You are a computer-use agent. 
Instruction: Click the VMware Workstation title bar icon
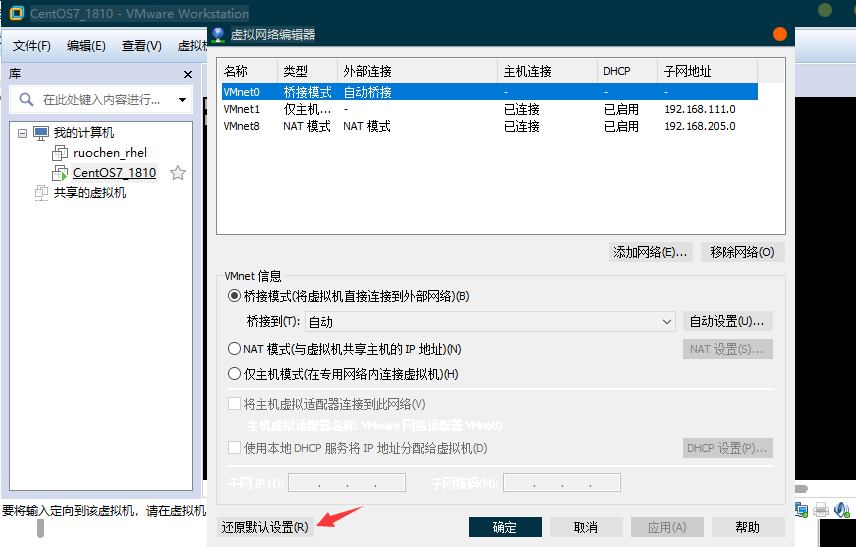pos(17,13)
